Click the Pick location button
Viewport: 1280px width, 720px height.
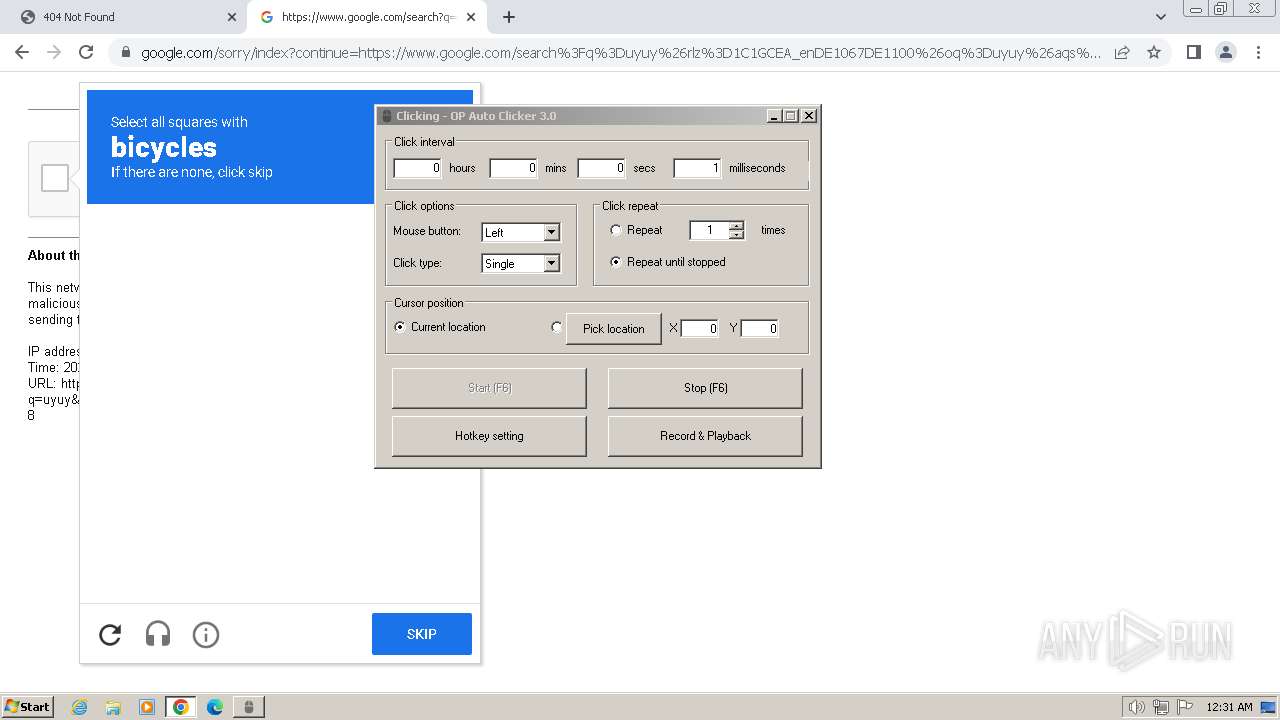pos(614,329)
